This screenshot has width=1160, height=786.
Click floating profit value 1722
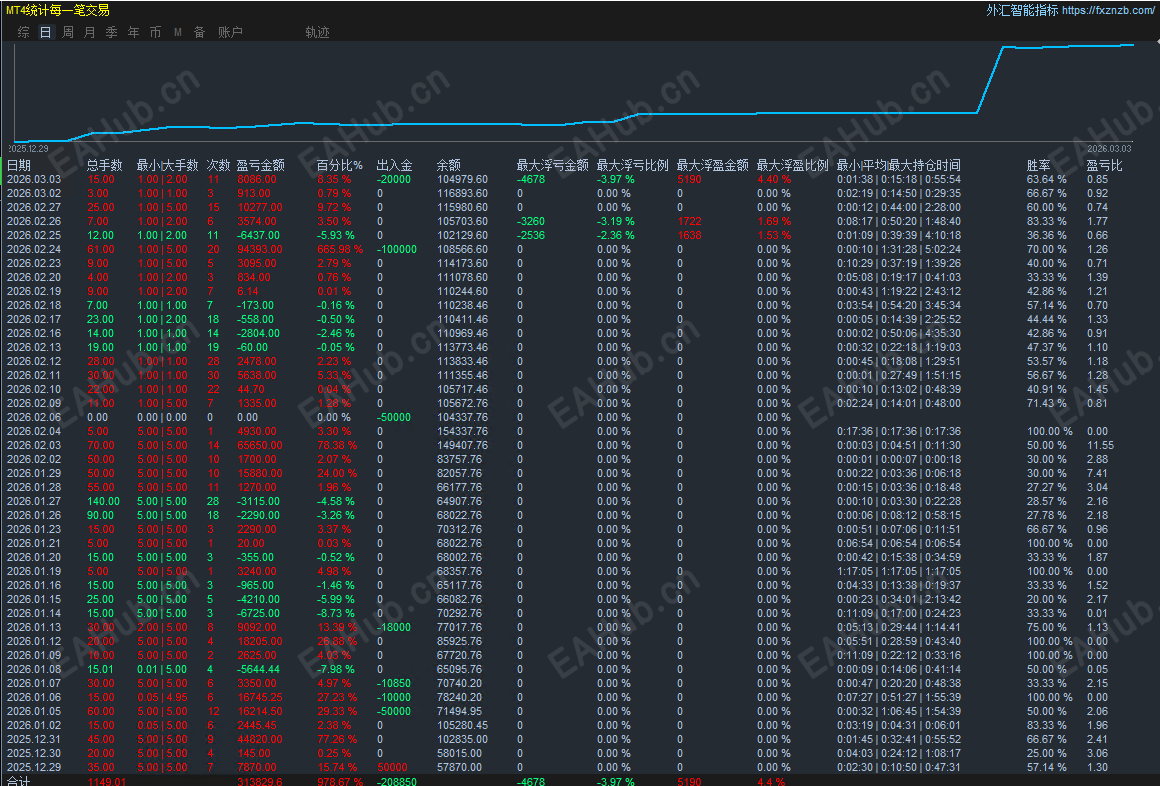coord(689,221)
